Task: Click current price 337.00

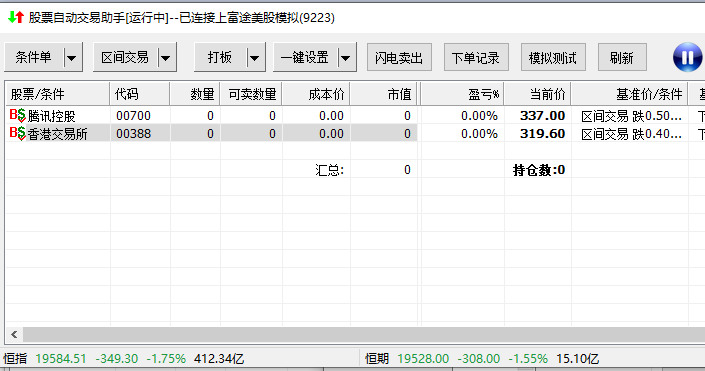Action: (542, 116)
